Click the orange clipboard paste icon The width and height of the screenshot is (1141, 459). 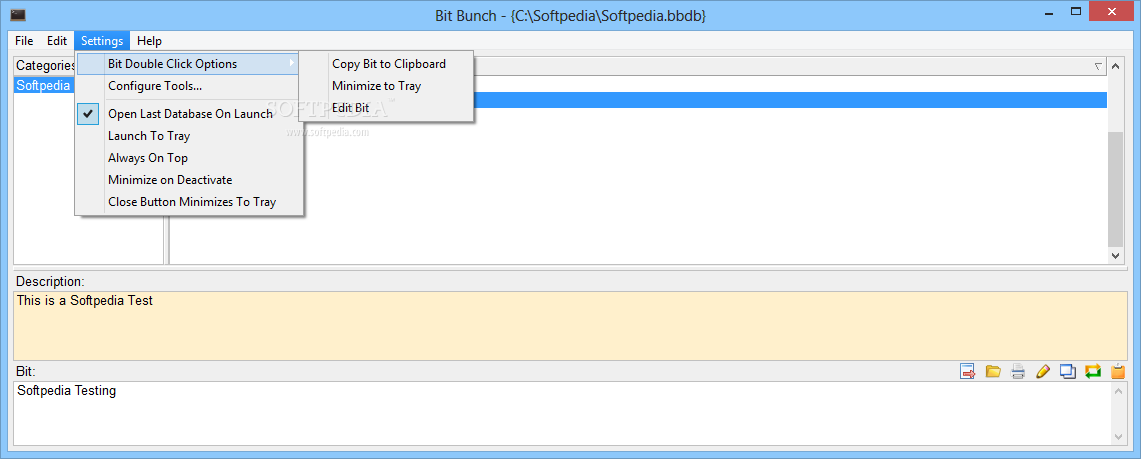(x=1118, y=371)
